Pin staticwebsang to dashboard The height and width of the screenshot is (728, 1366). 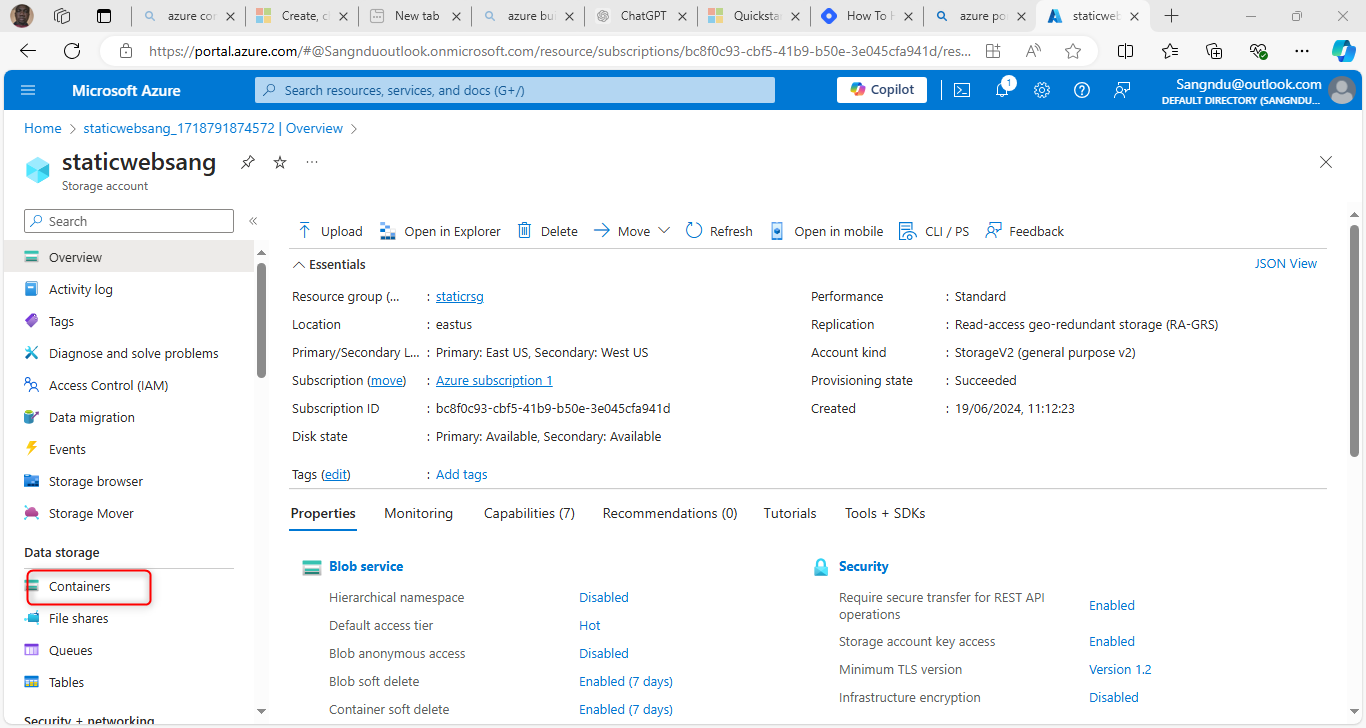coord(248,162)
